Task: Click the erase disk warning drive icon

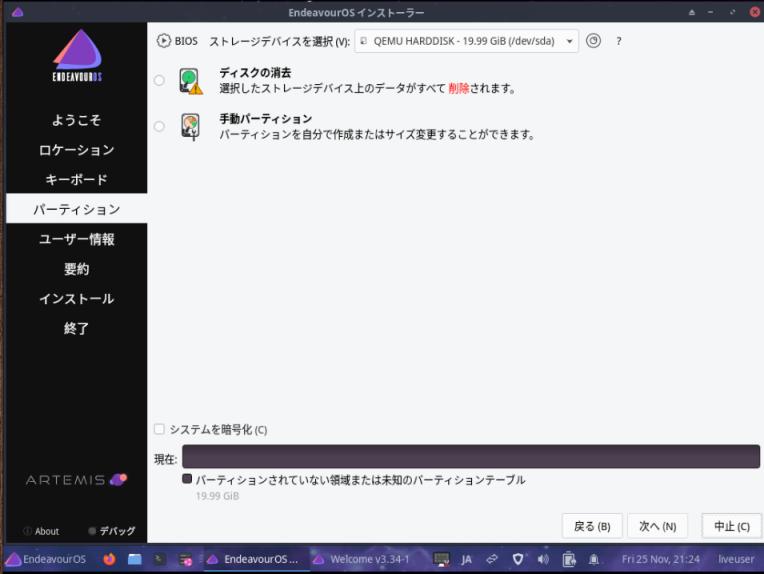Action: (x=191, y=81)
